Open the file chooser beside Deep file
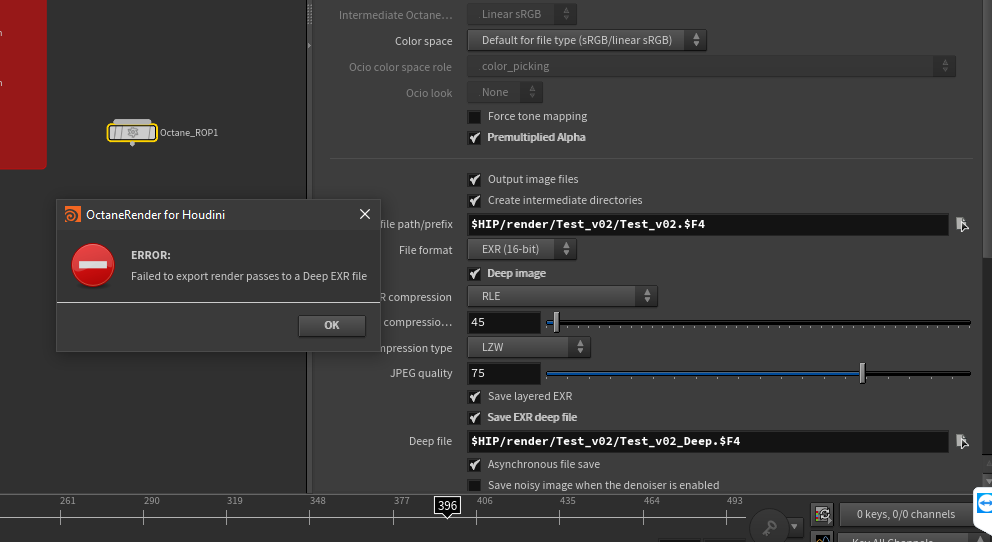Viewport: 992px width, 542px height. 961,441
